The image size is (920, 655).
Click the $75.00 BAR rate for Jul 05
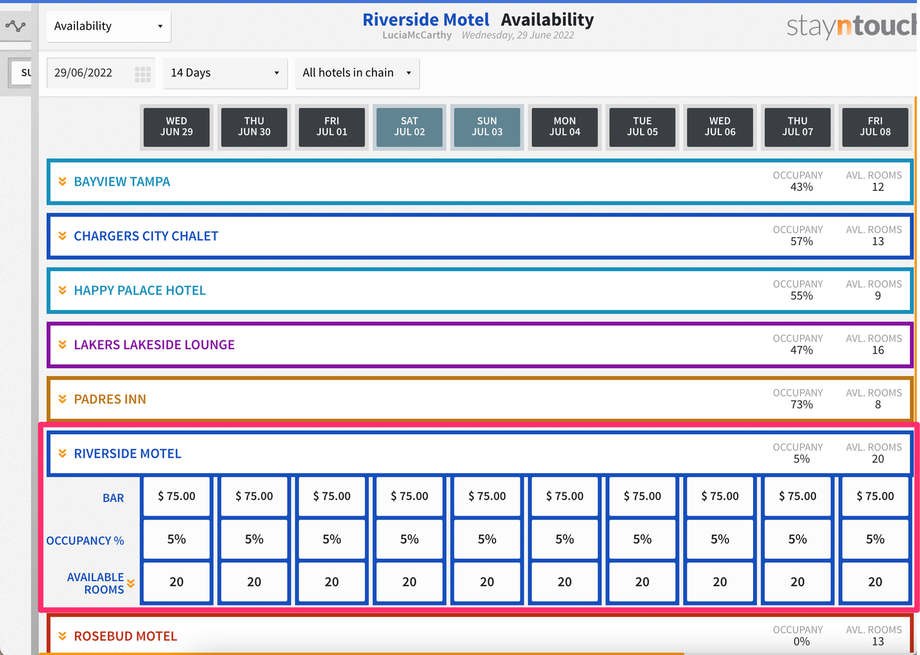click(x=642, y=497)
